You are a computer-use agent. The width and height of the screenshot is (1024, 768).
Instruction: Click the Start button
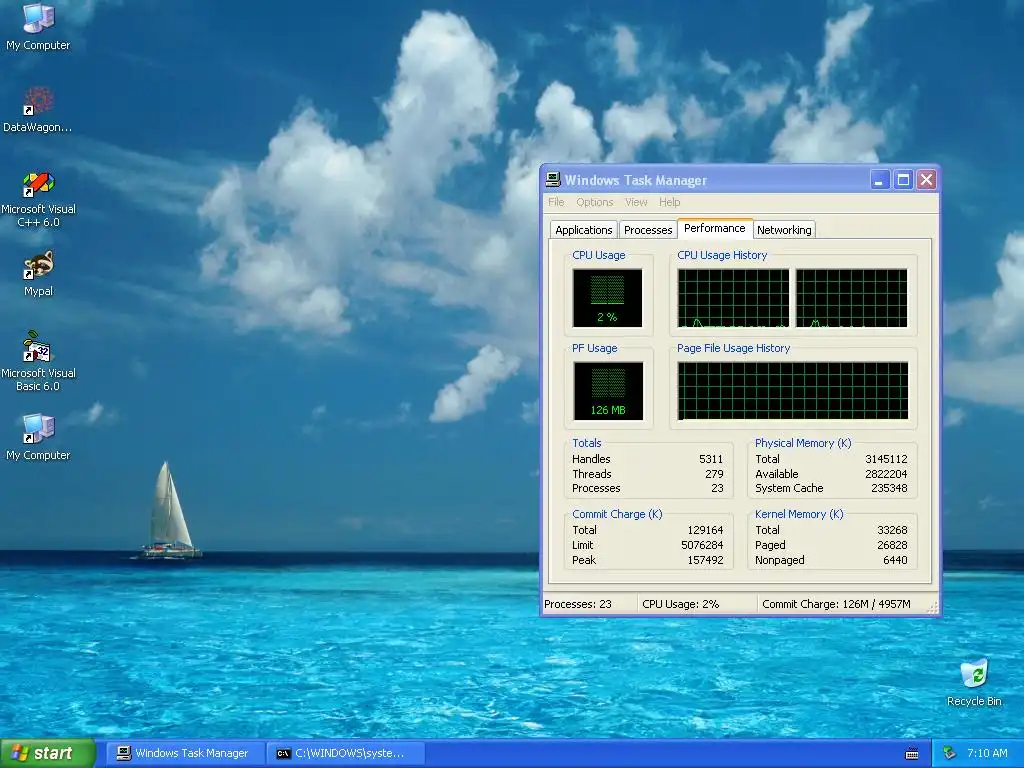(48, 753)
